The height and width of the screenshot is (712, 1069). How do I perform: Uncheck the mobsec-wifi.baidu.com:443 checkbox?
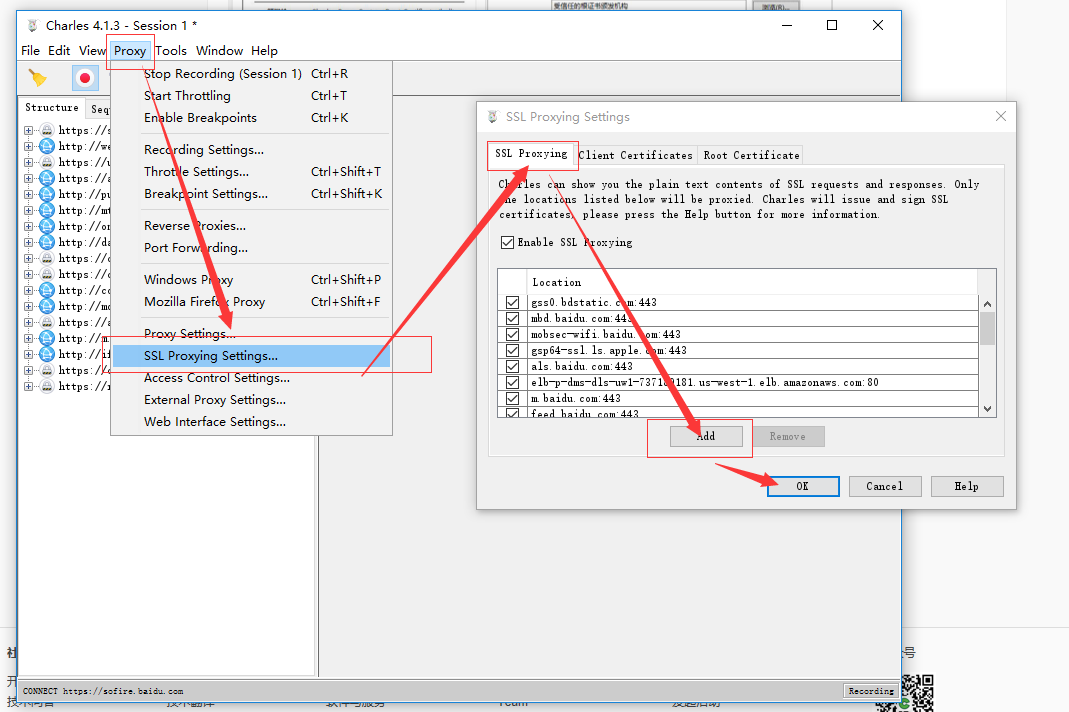click(513, 334)
